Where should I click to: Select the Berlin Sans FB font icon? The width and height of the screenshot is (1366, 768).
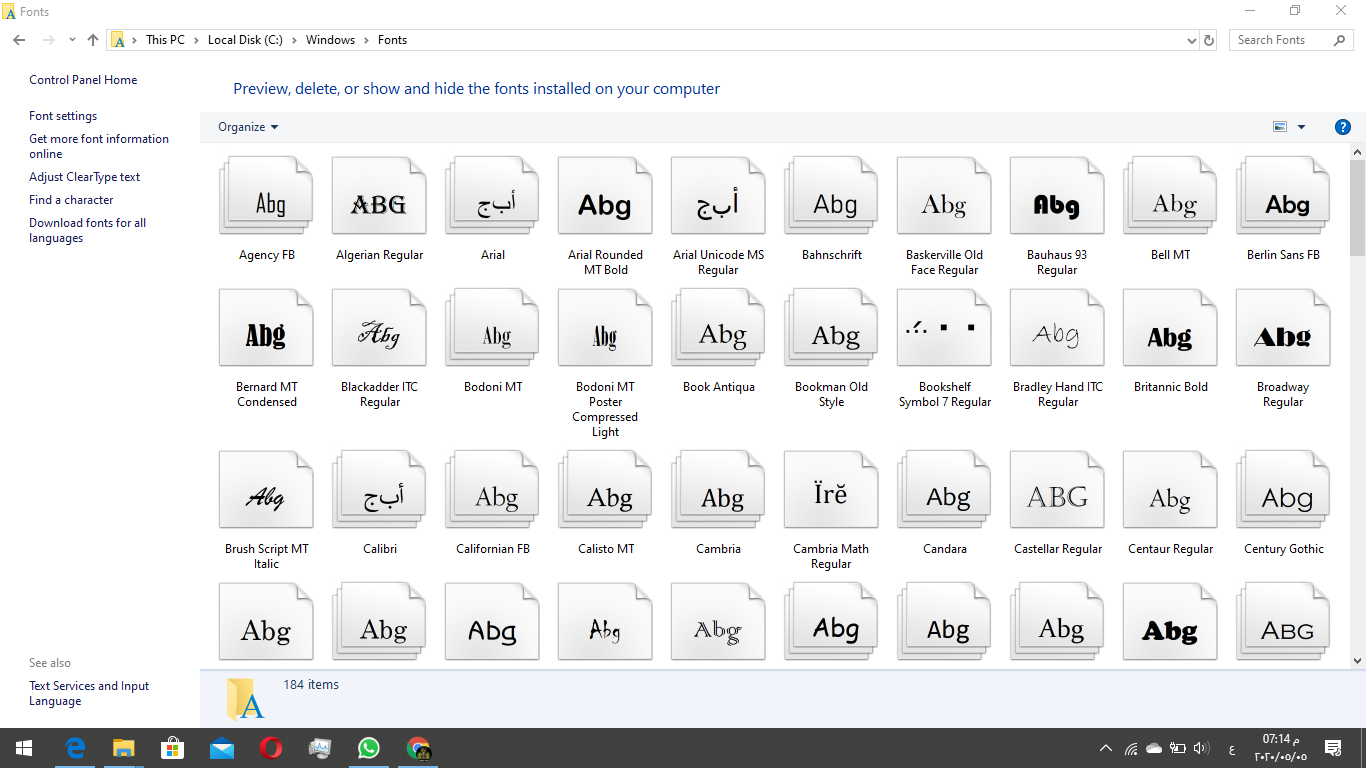click(1284, 197)
